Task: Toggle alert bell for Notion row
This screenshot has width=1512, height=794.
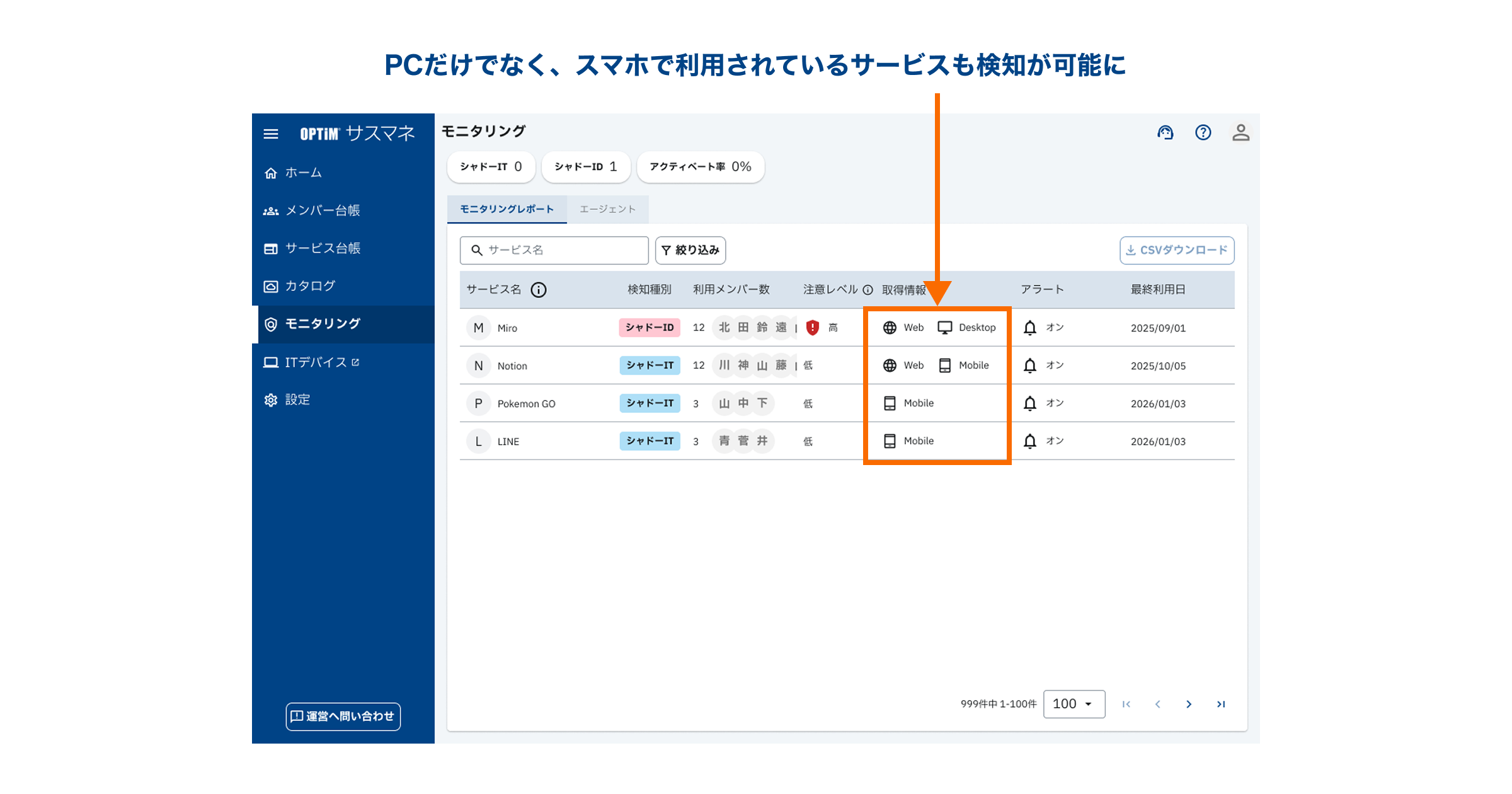Action: click(1030, 365)
